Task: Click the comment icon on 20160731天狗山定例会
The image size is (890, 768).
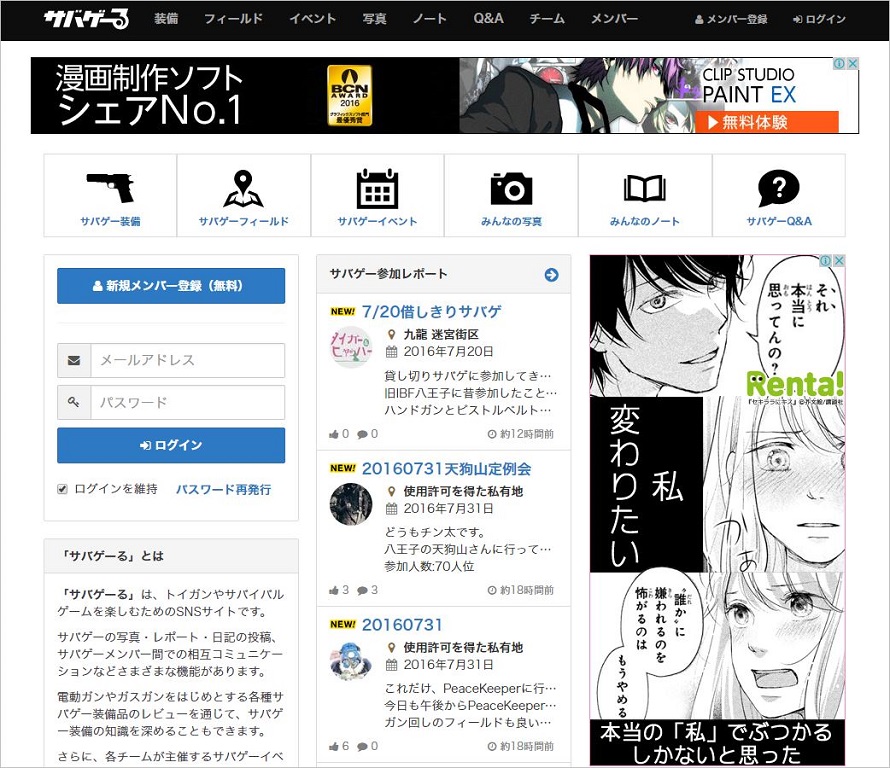Action: [362, 591]
